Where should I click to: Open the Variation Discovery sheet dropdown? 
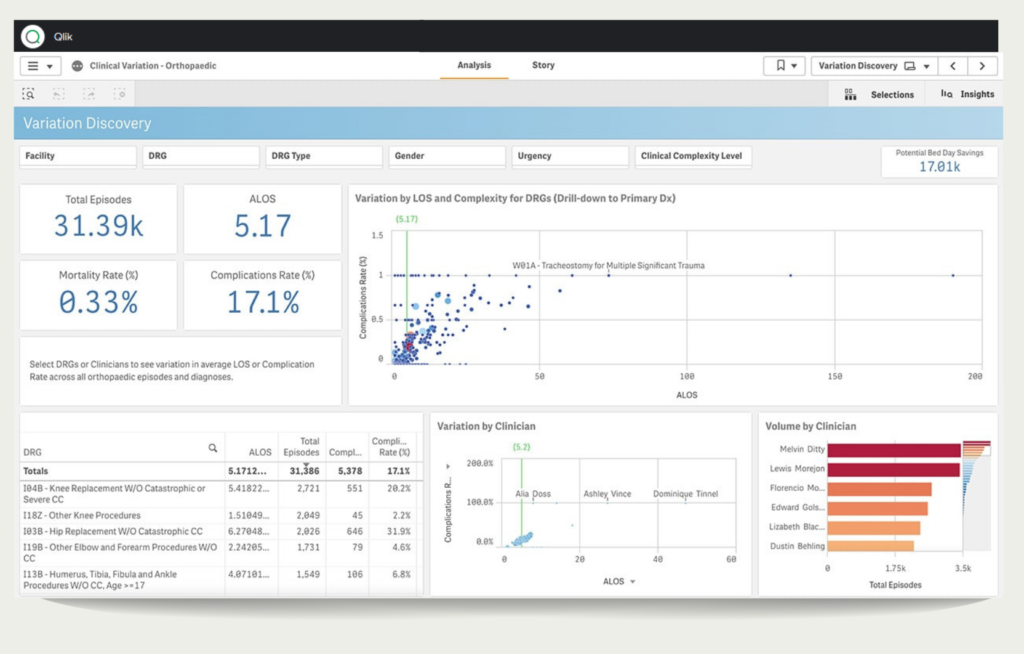click(874, 66)
